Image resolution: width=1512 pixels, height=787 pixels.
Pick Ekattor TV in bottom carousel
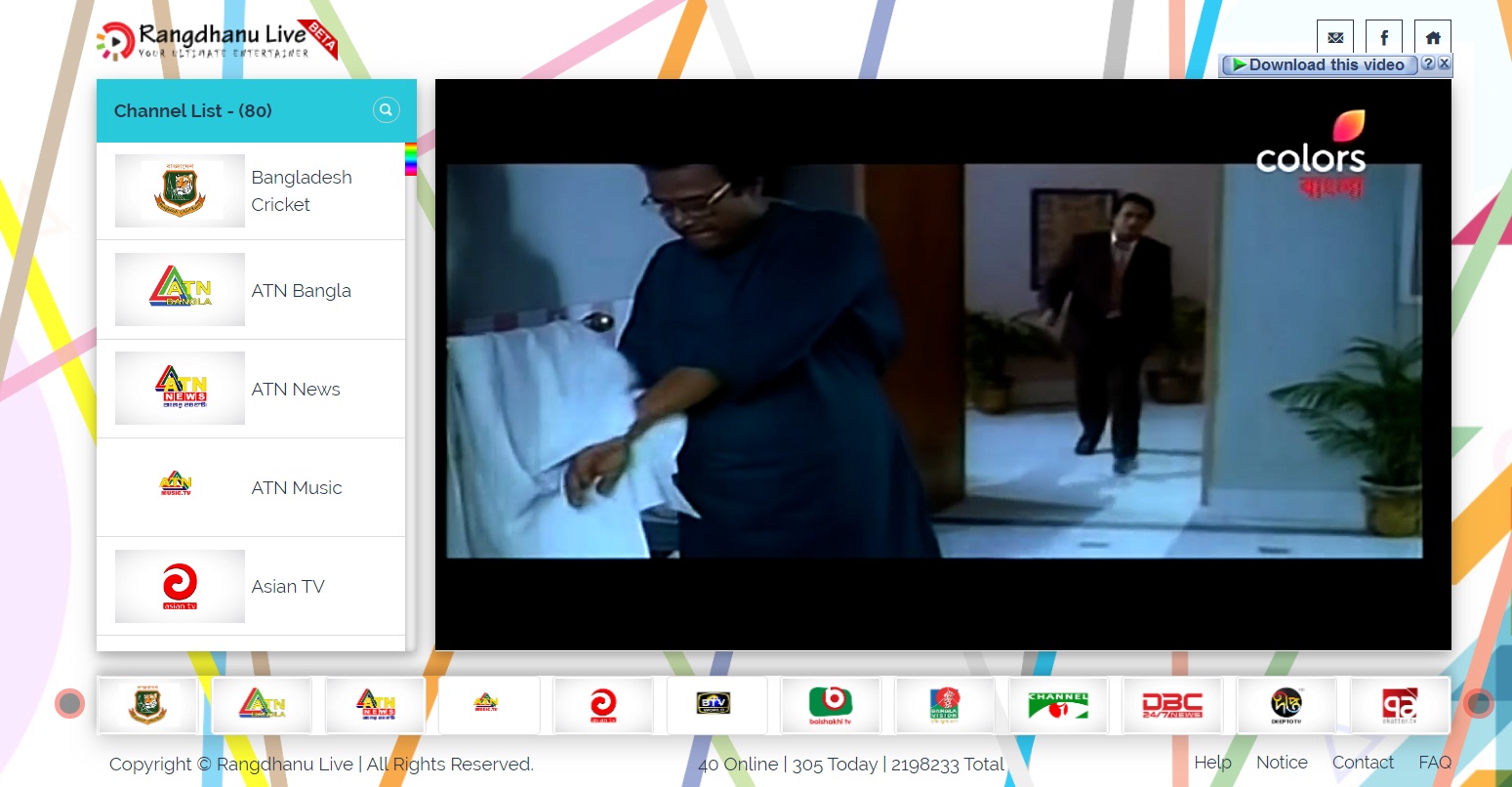(x=1400, y=705)
